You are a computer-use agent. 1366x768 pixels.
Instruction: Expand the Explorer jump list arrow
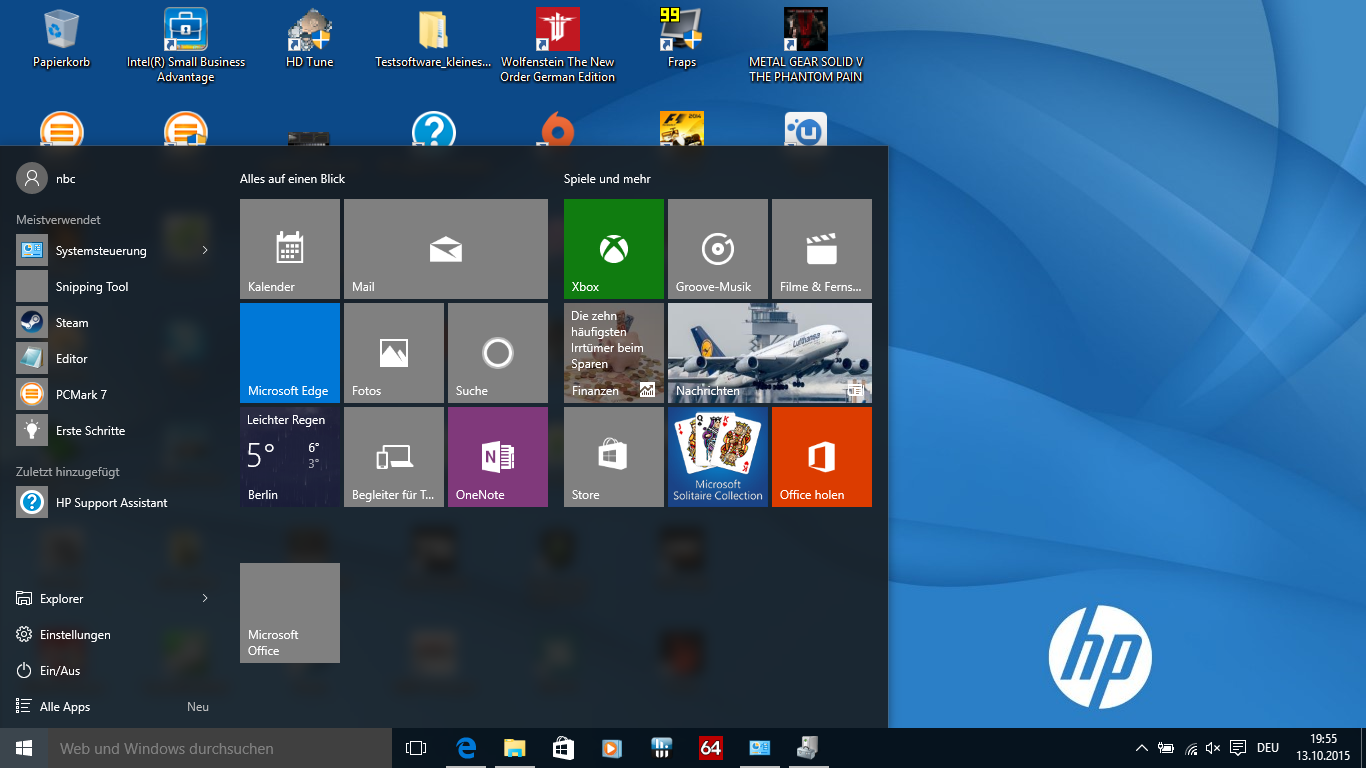(205, 598)
